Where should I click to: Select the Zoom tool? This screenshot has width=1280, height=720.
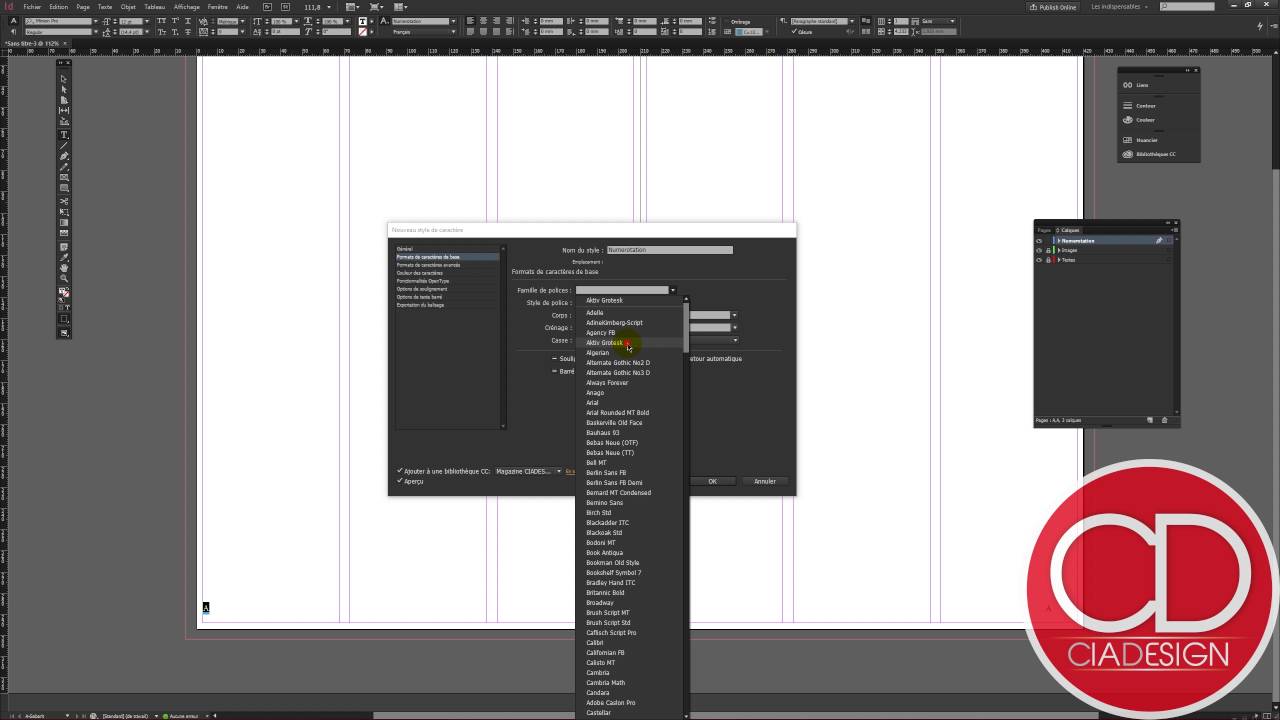pyautogui.click(x=64, y=279)
